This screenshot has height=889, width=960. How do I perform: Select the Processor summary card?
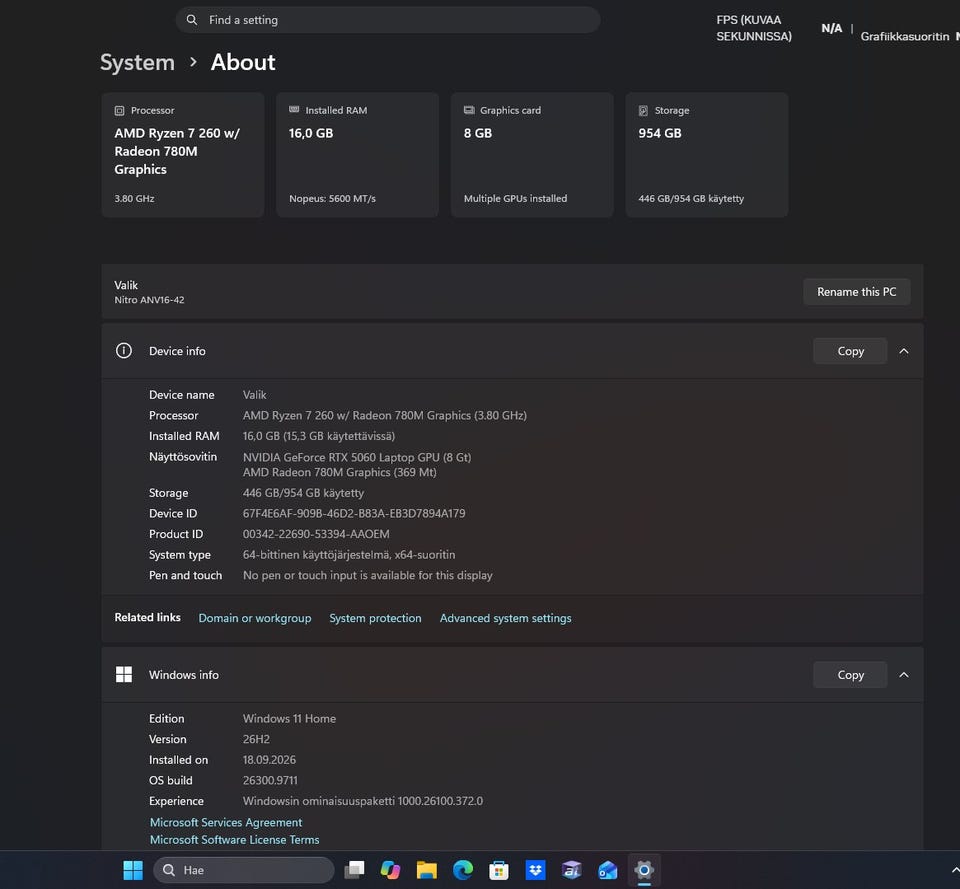183,155
